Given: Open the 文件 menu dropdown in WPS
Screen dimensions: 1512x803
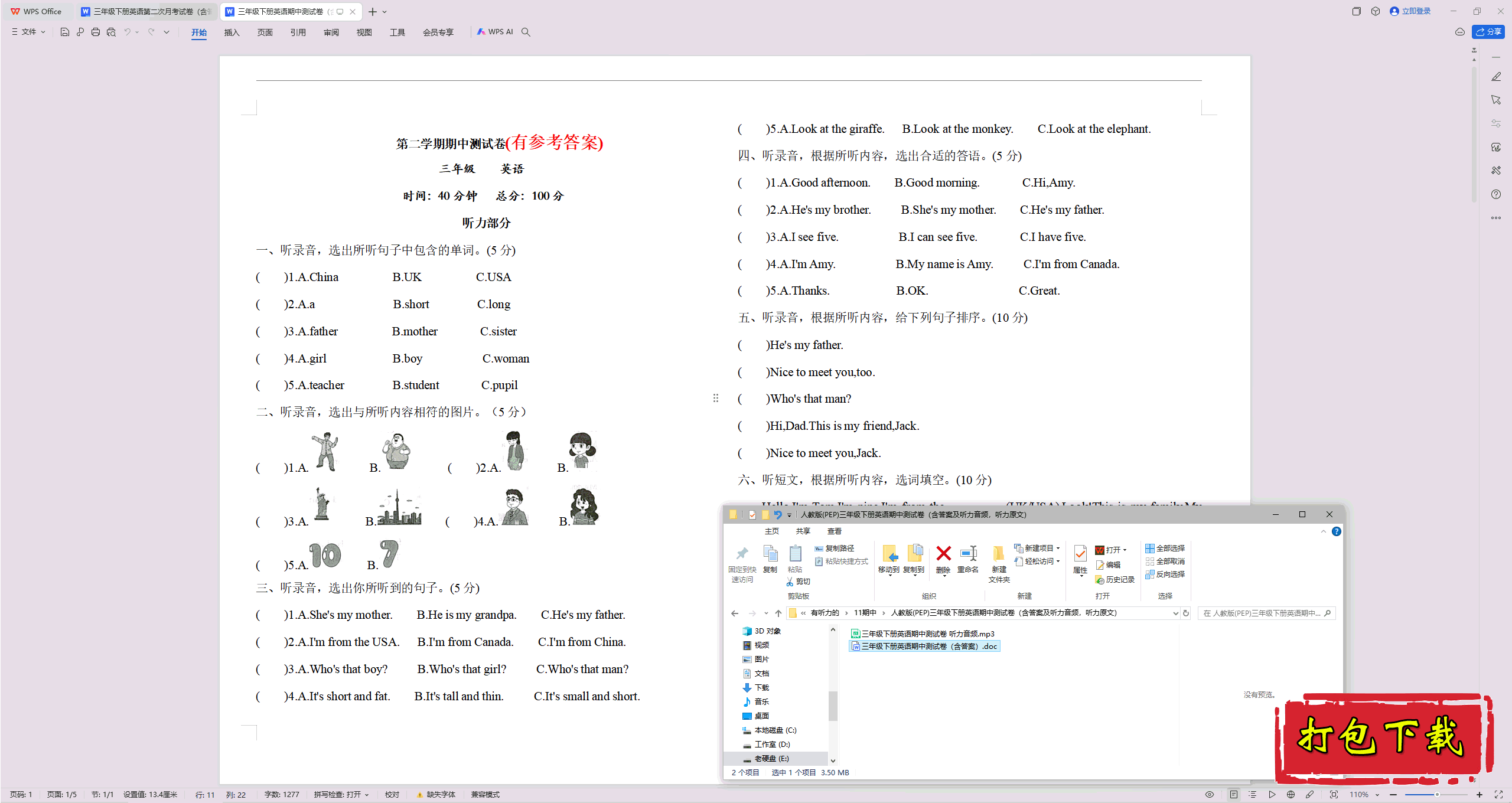Looking at the screenshot, I should click(28, 32).
